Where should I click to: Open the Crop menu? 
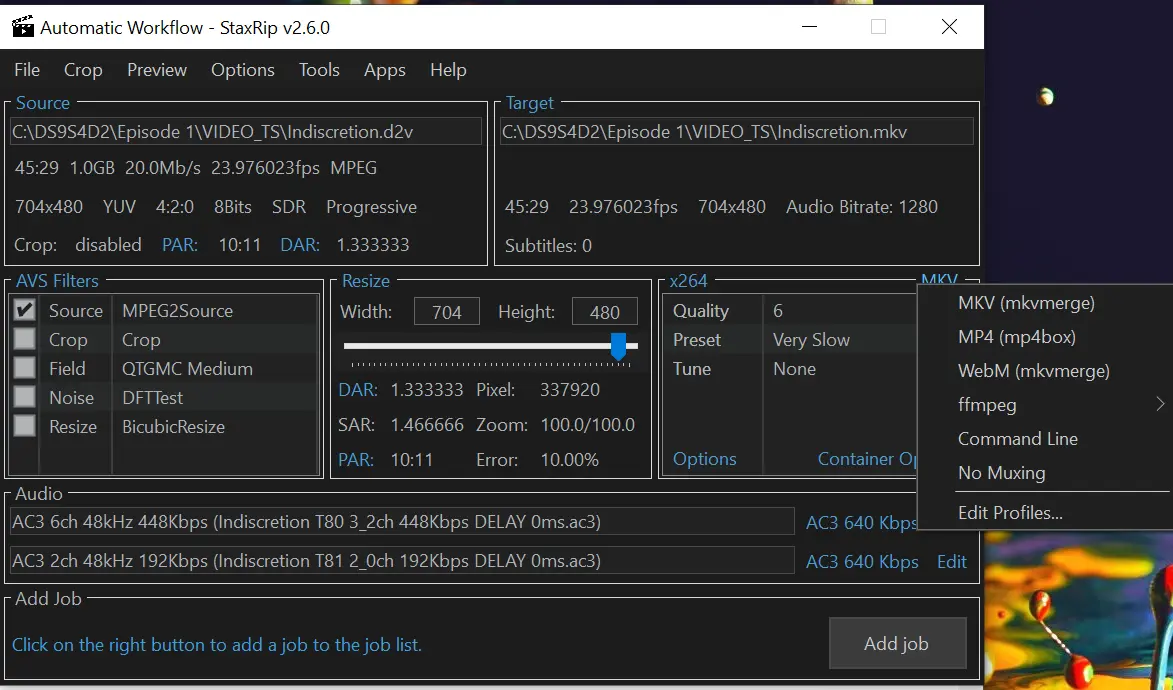pyautogui.click(x=83, y=70)
